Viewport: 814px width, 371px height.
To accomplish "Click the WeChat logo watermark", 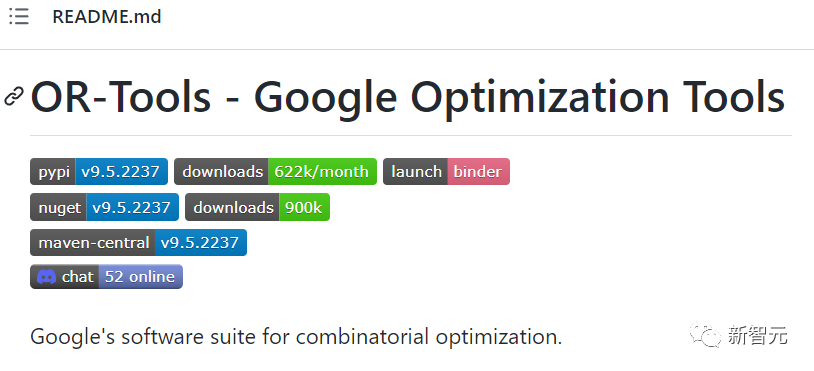I will point(706,335).
